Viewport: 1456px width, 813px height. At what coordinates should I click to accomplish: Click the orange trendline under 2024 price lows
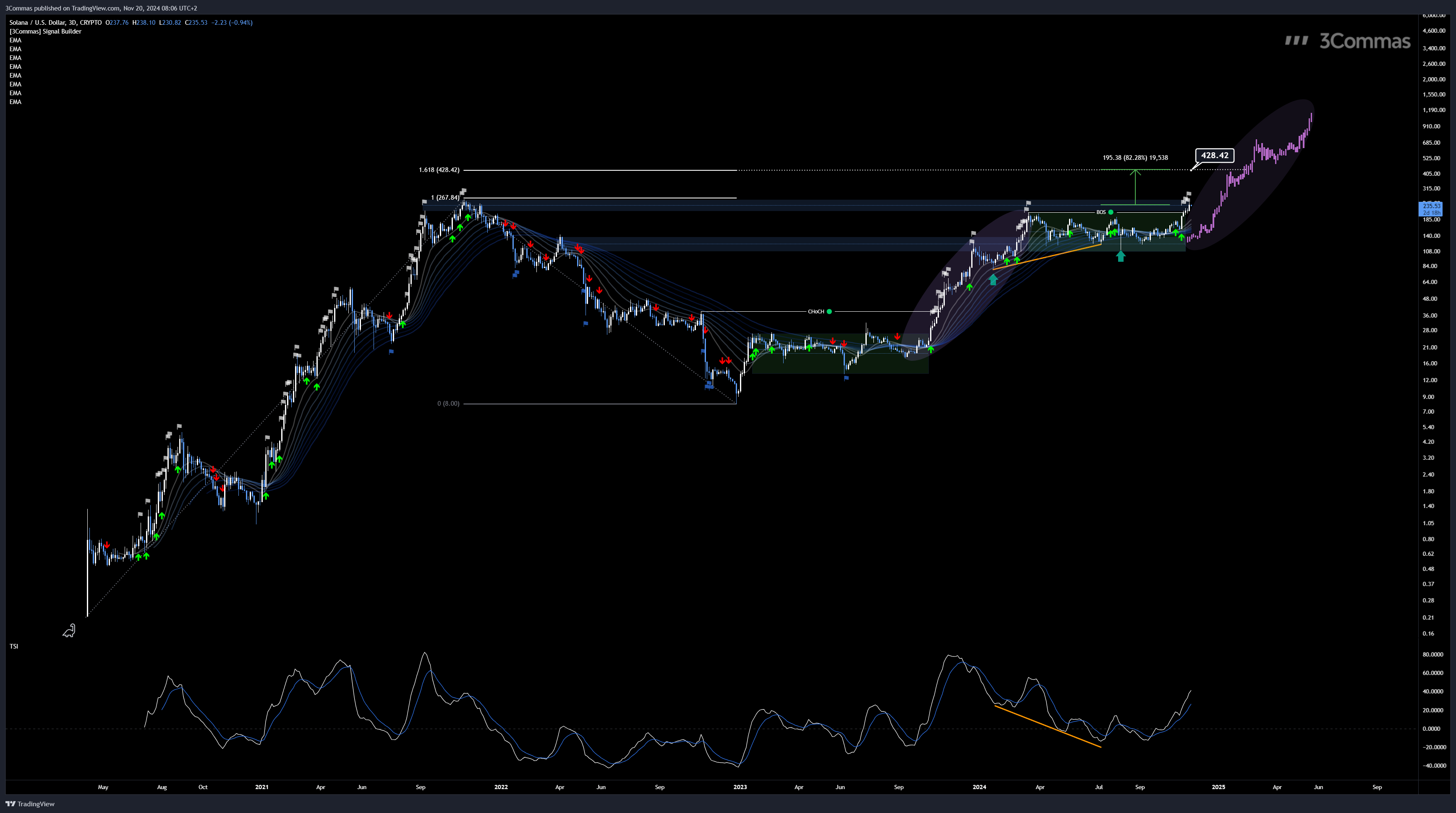(1047, 257)
